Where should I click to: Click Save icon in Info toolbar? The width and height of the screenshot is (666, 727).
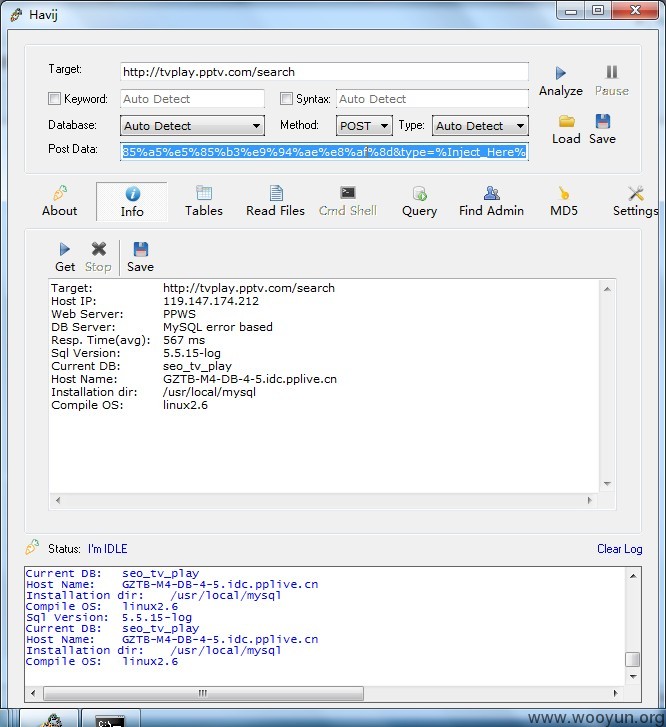[141, 249]
